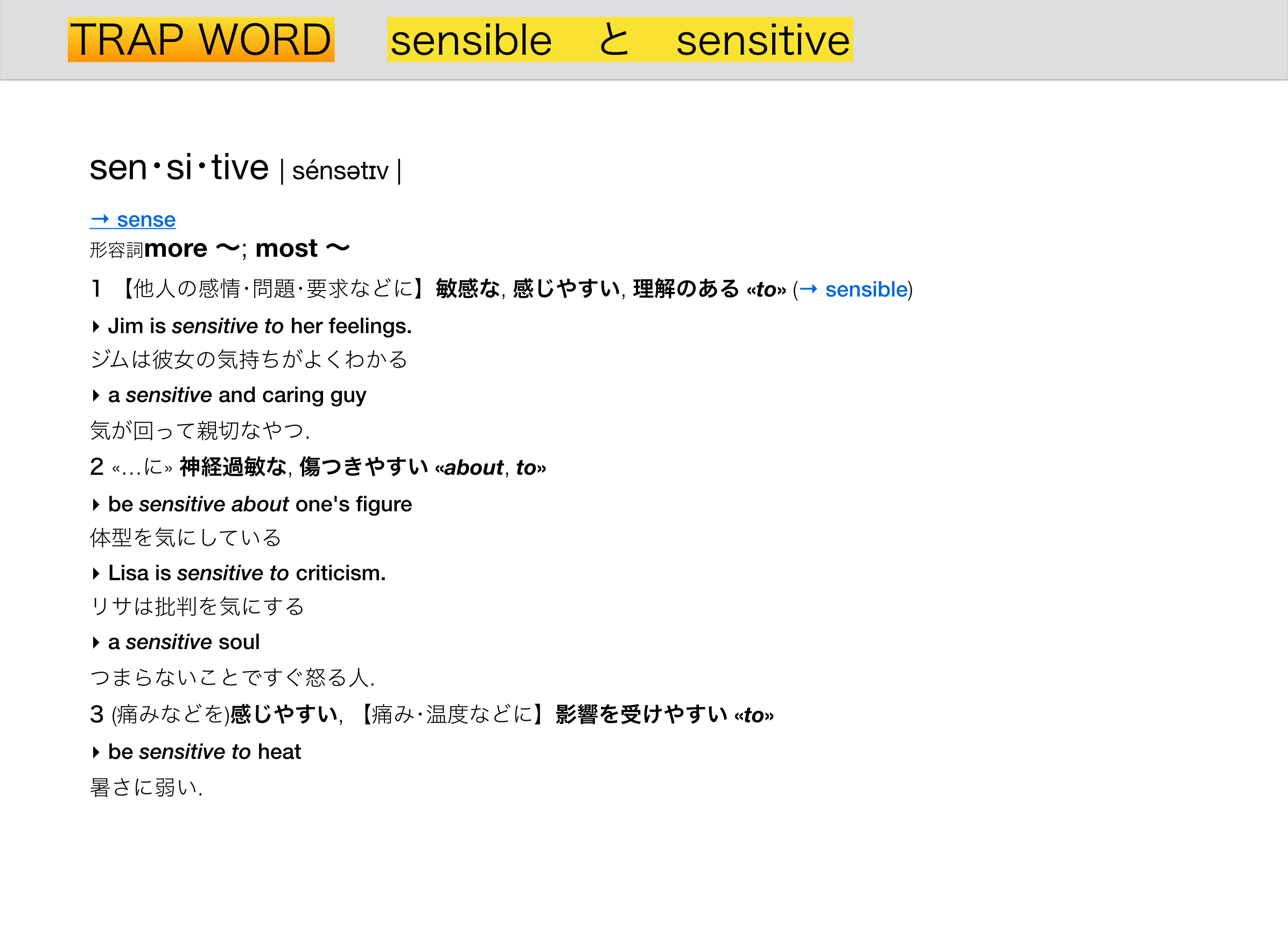Click definition 3 text '影響を受けやすい'

point(641,715)
